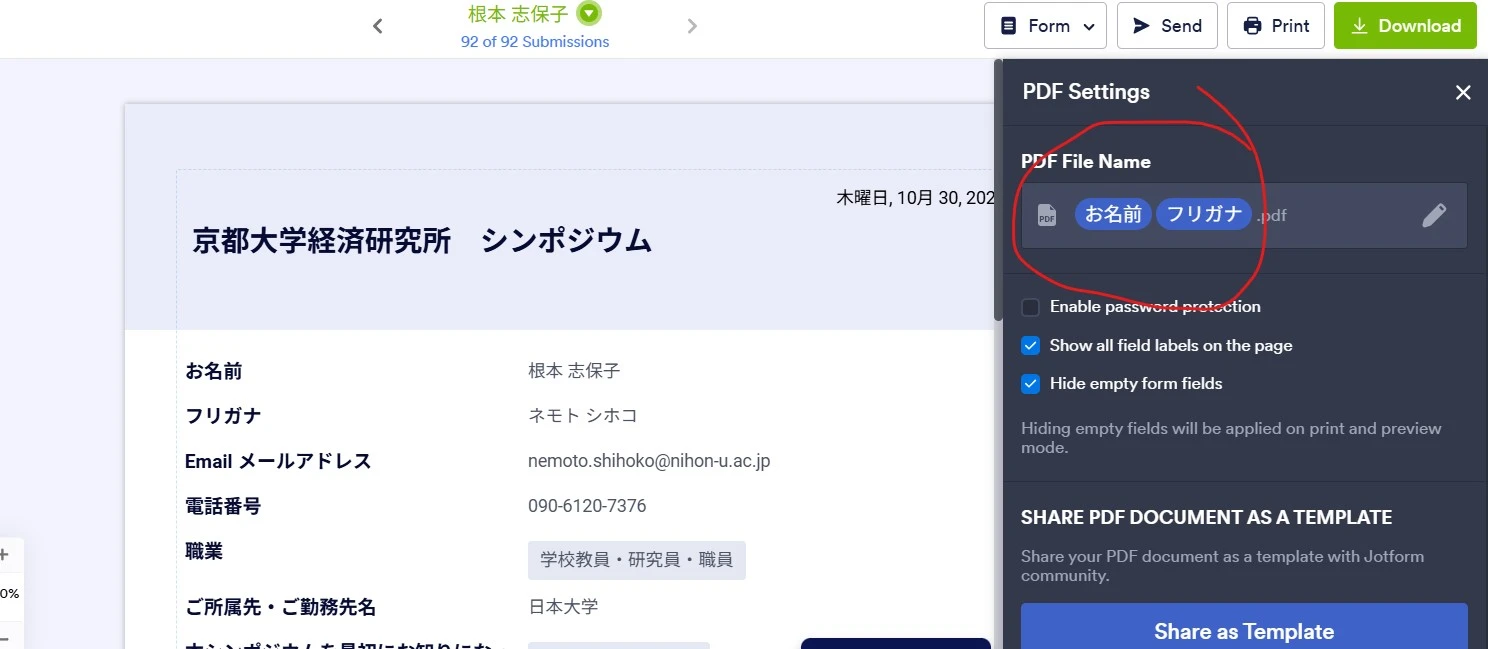Enable password protection

pyautogui.click(x=1030, y=307)
